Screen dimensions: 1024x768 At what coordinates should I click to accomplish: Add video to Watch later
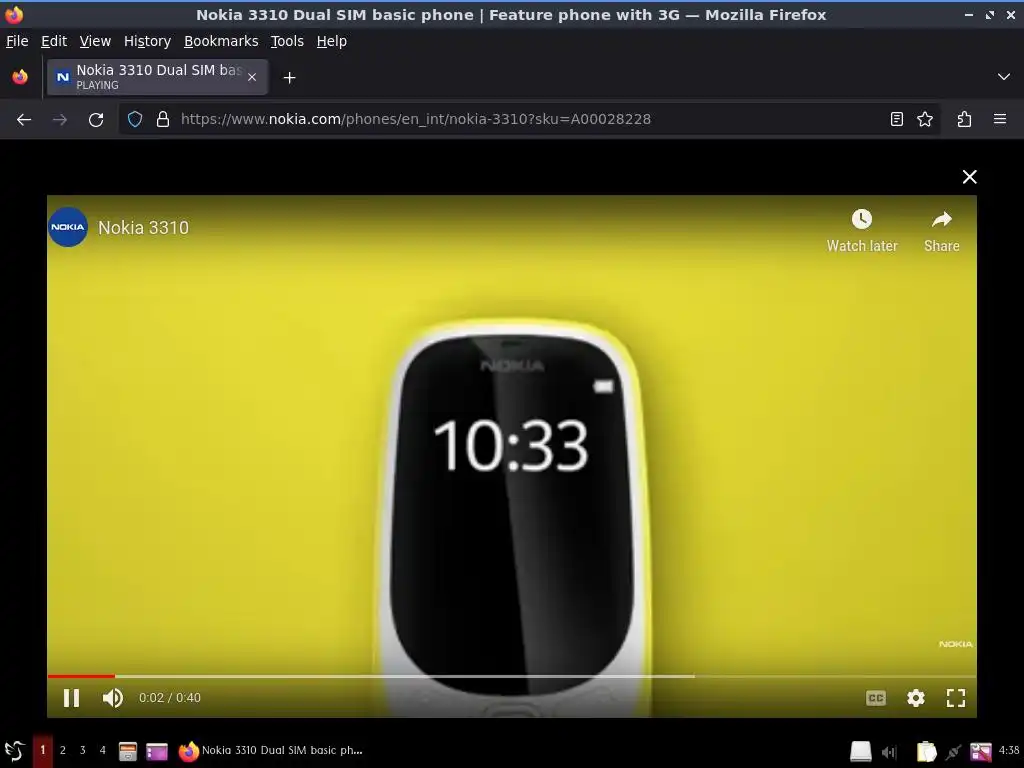click(862, 231)
